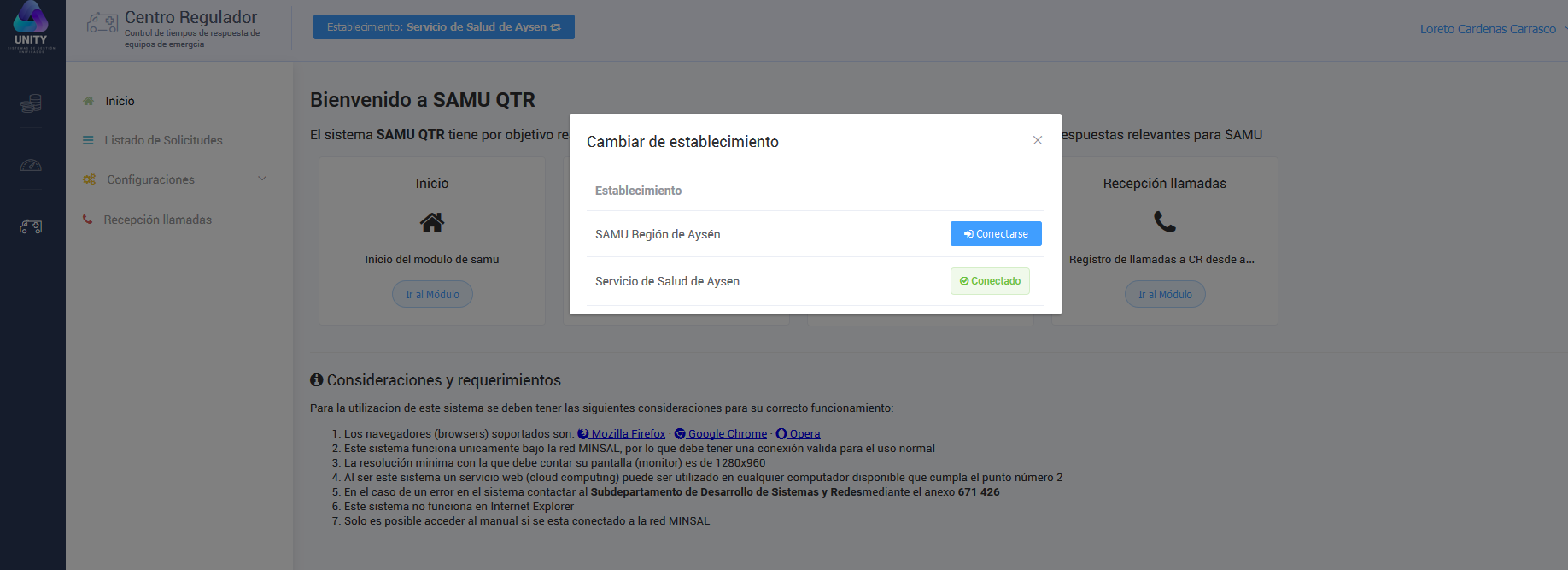Image resolution: width=1568 pixels, height=570 pixels.
Task: Expand the Configuraciones menu chevron
Action: [x=262, y=179]
